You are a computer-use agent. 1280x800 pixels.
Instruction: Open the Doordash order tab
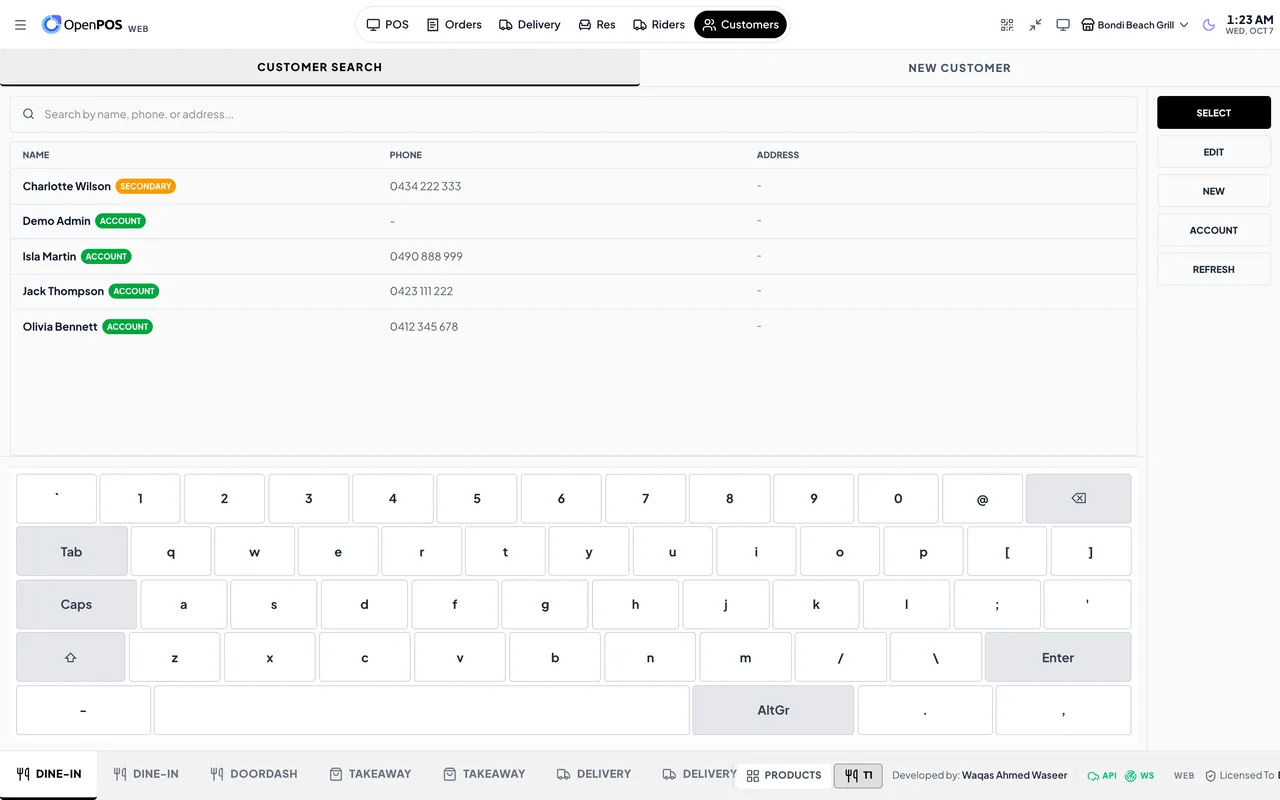click(254, 774)
